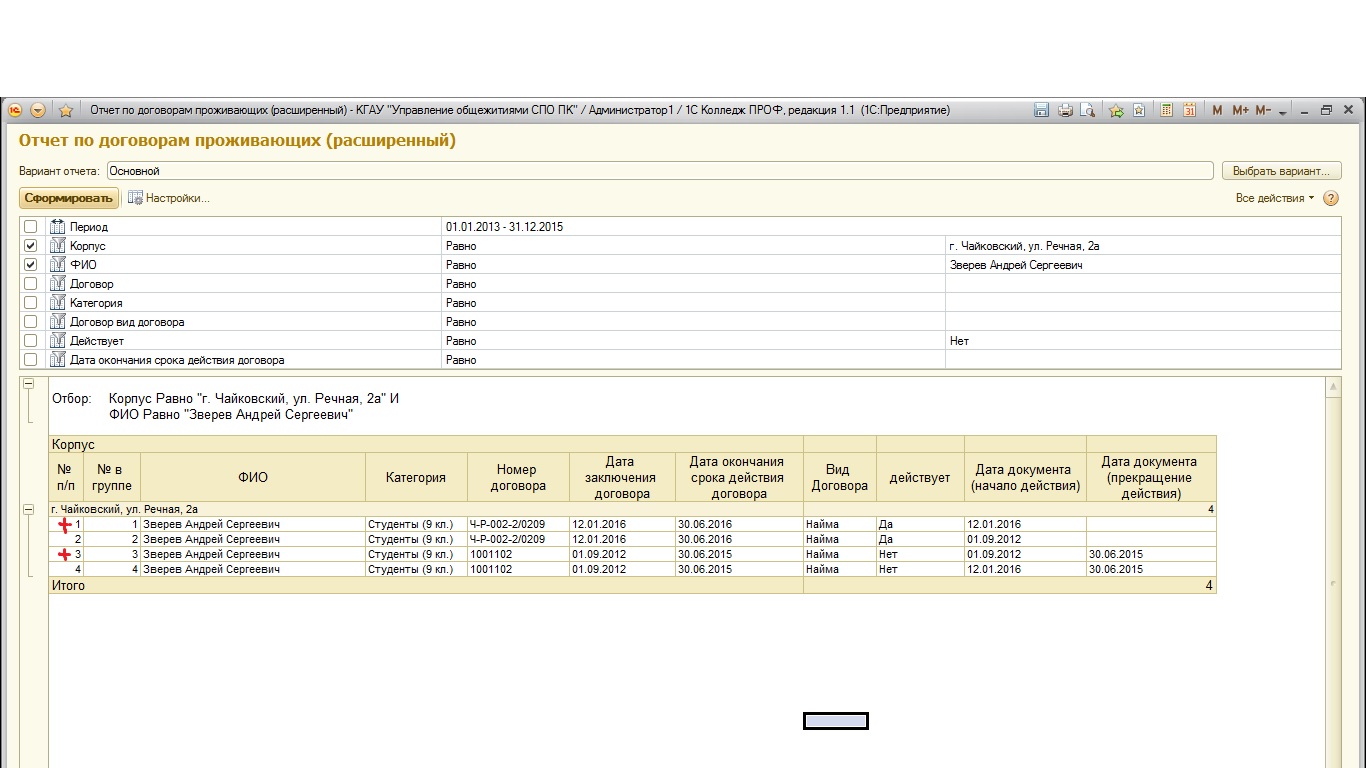
Task: Click the Save (floppy disk) toolbar icon
Action: (x=1041, y=110)
